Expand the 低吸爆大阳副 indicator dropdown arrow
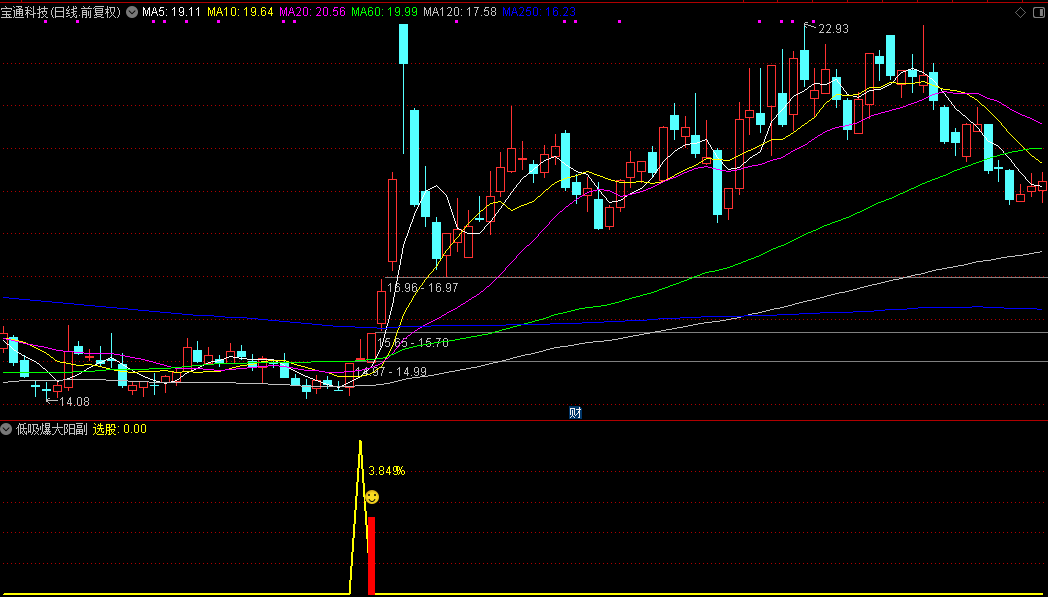 coord(7,429)
